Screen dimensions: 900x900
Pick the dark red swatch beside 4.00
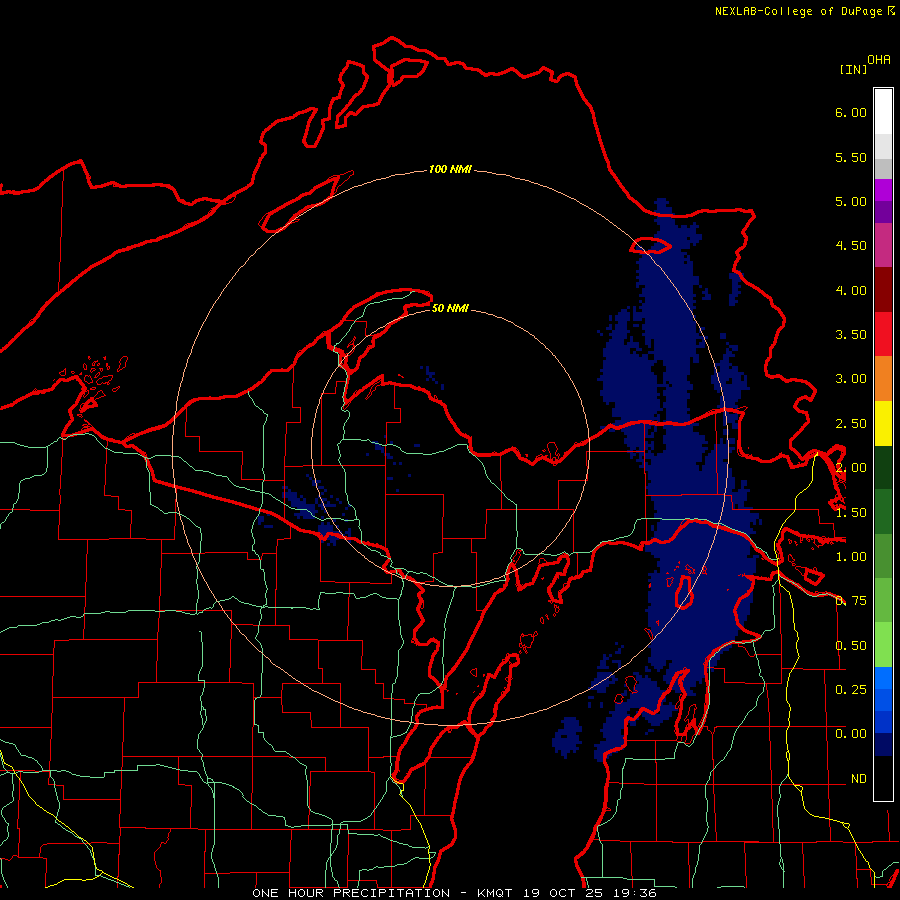click(883, 290)
